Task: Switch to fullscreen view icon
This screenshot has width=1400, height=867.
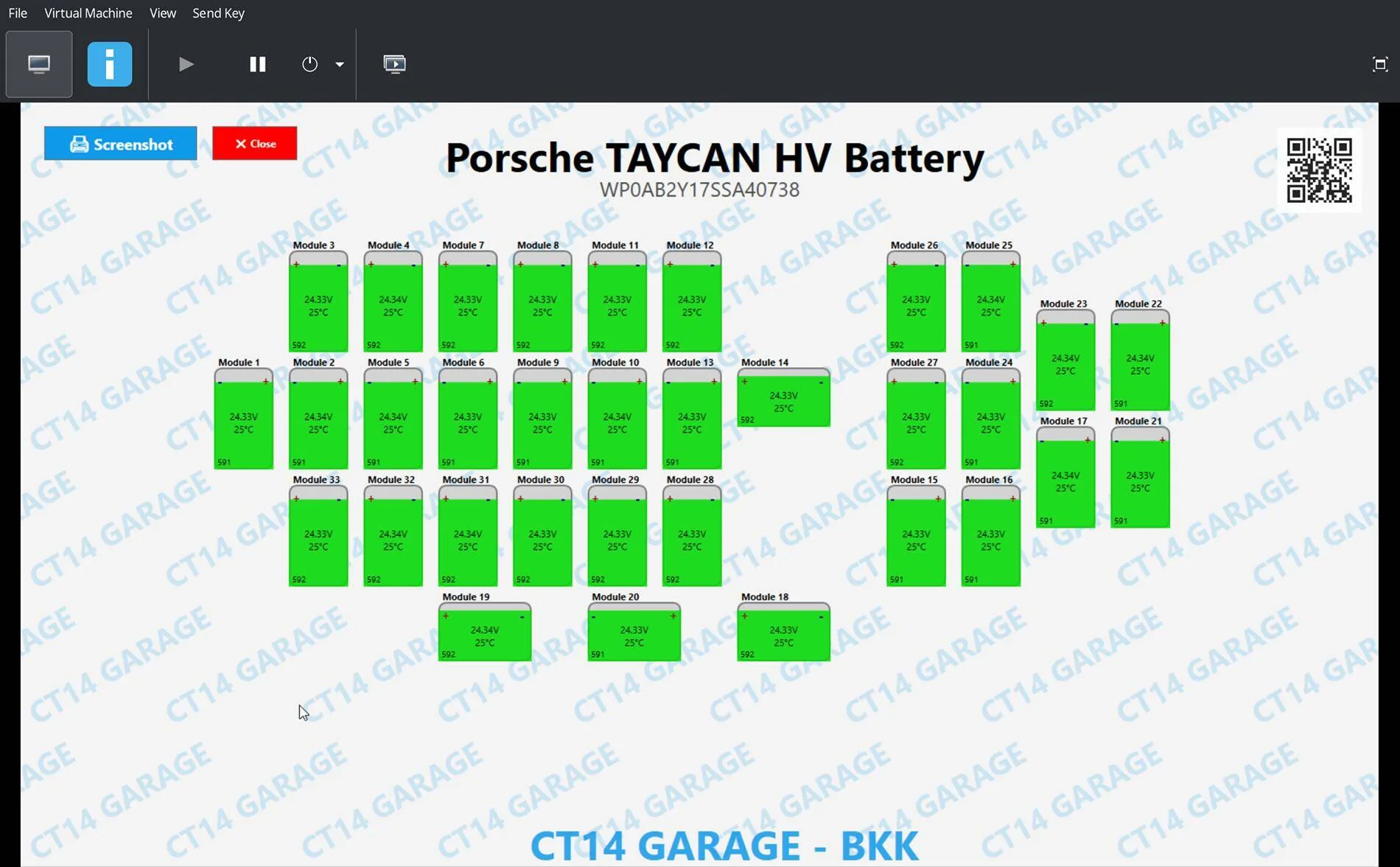Action: [x=1380, y=64]
